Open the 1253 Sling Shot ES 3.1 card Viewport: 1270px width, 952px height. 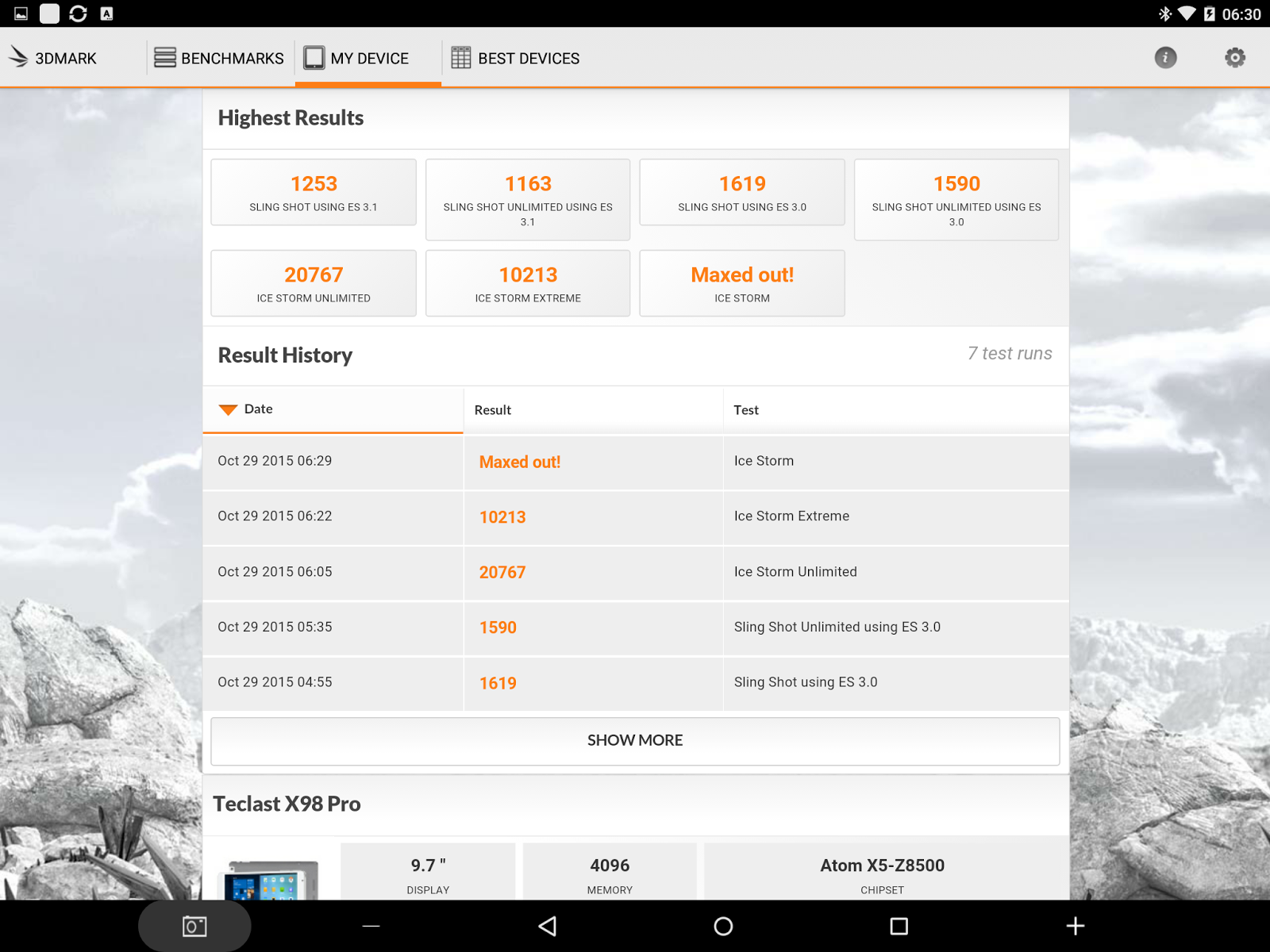(x=314, y=193)
